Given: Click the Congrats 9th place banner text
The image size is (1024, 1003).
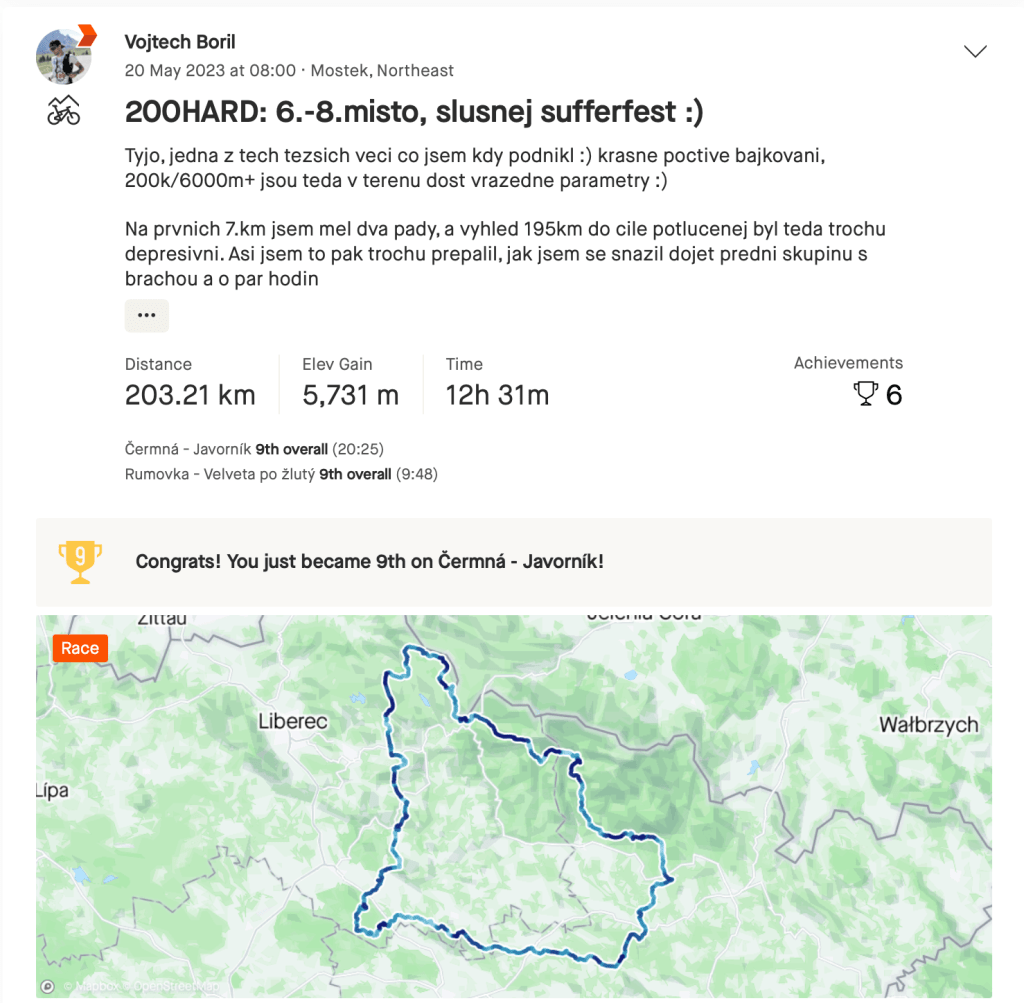Looking at the screenshot, I should (x=369, y=561).
